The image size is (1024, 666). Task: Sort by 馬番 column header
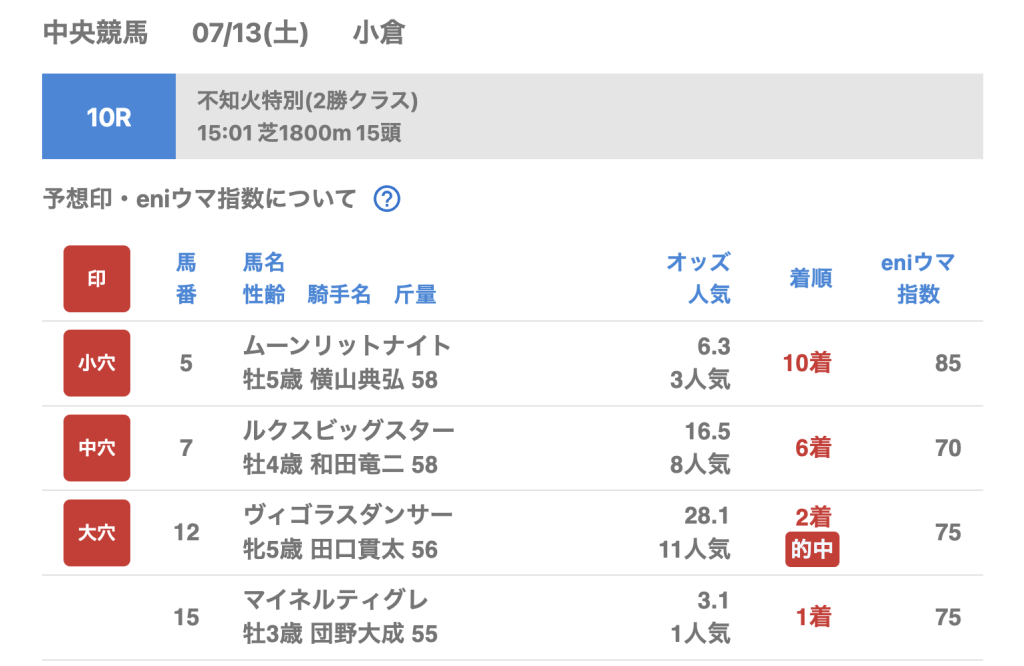click(x=186, y=279)
